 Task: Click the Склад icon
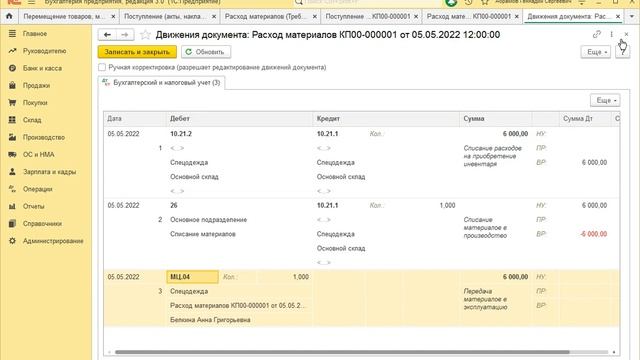12,120
